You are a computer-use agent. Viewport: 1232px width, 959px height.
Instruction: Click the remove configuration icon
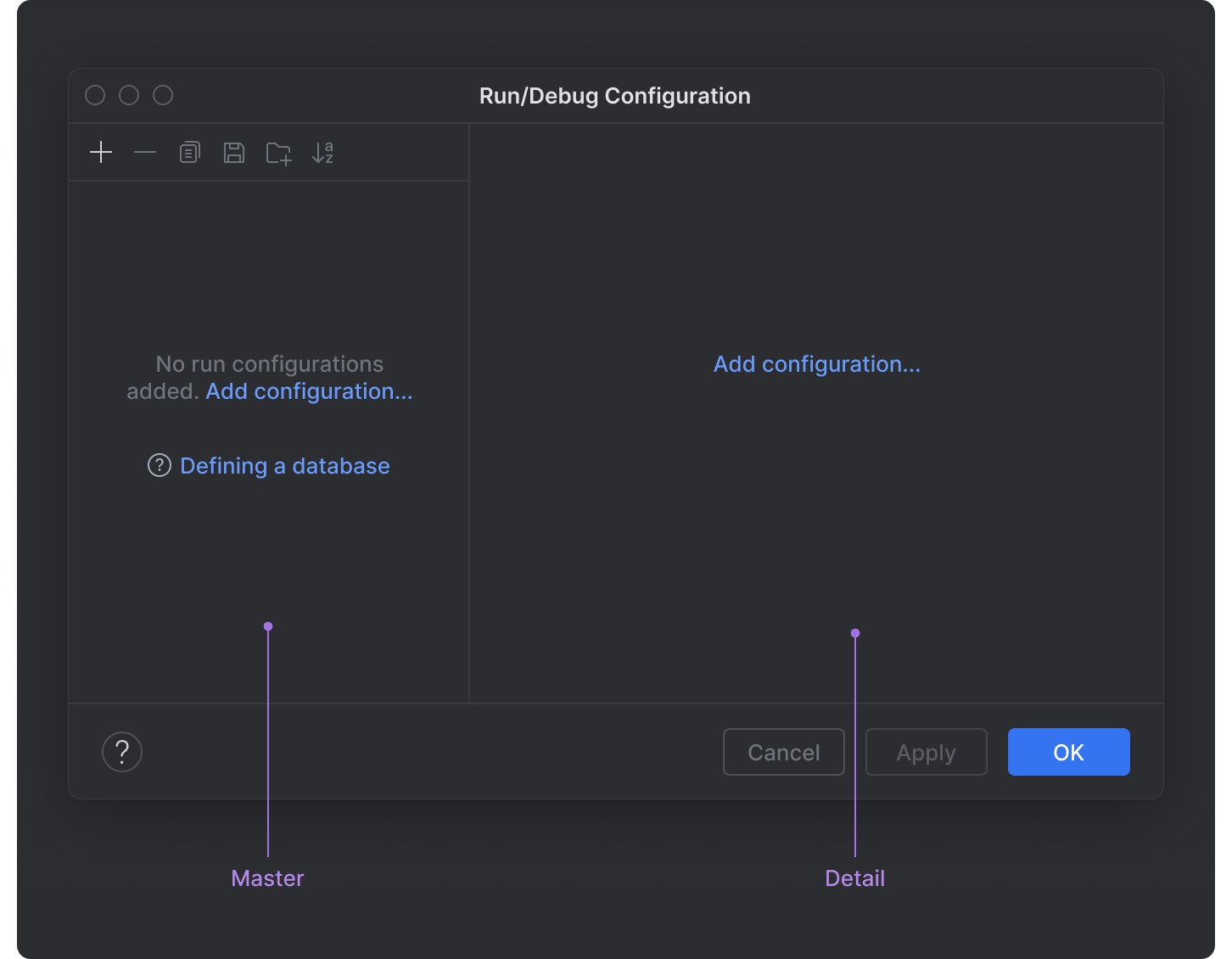[145, 152]
